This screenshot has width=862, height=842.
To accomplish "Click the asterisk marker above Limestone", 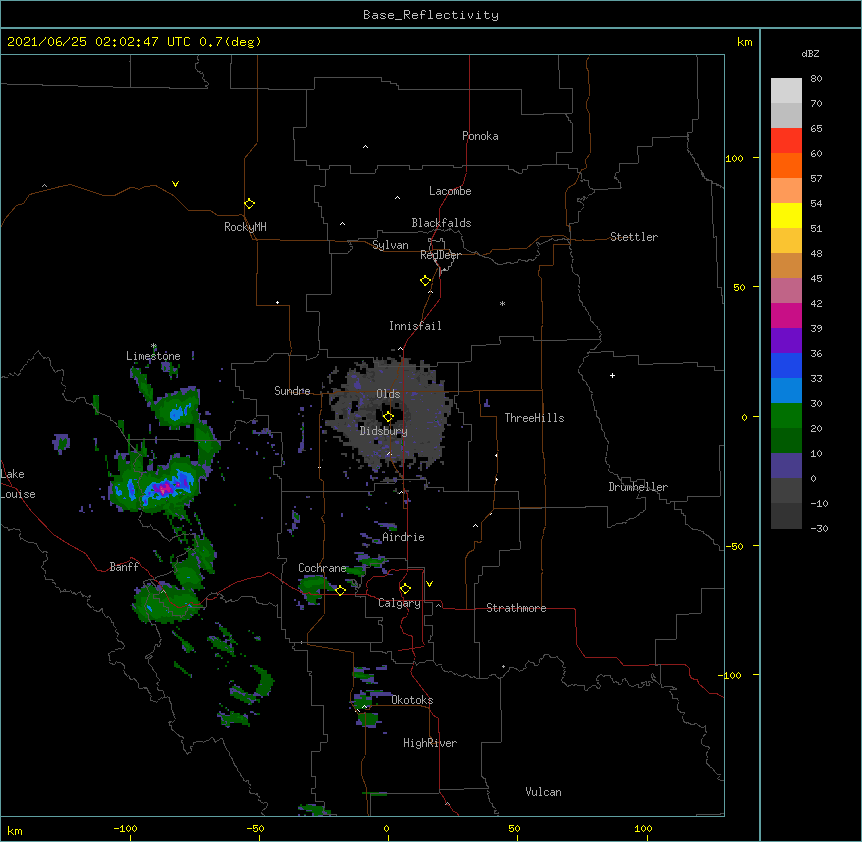I will (x=153, y=346).
